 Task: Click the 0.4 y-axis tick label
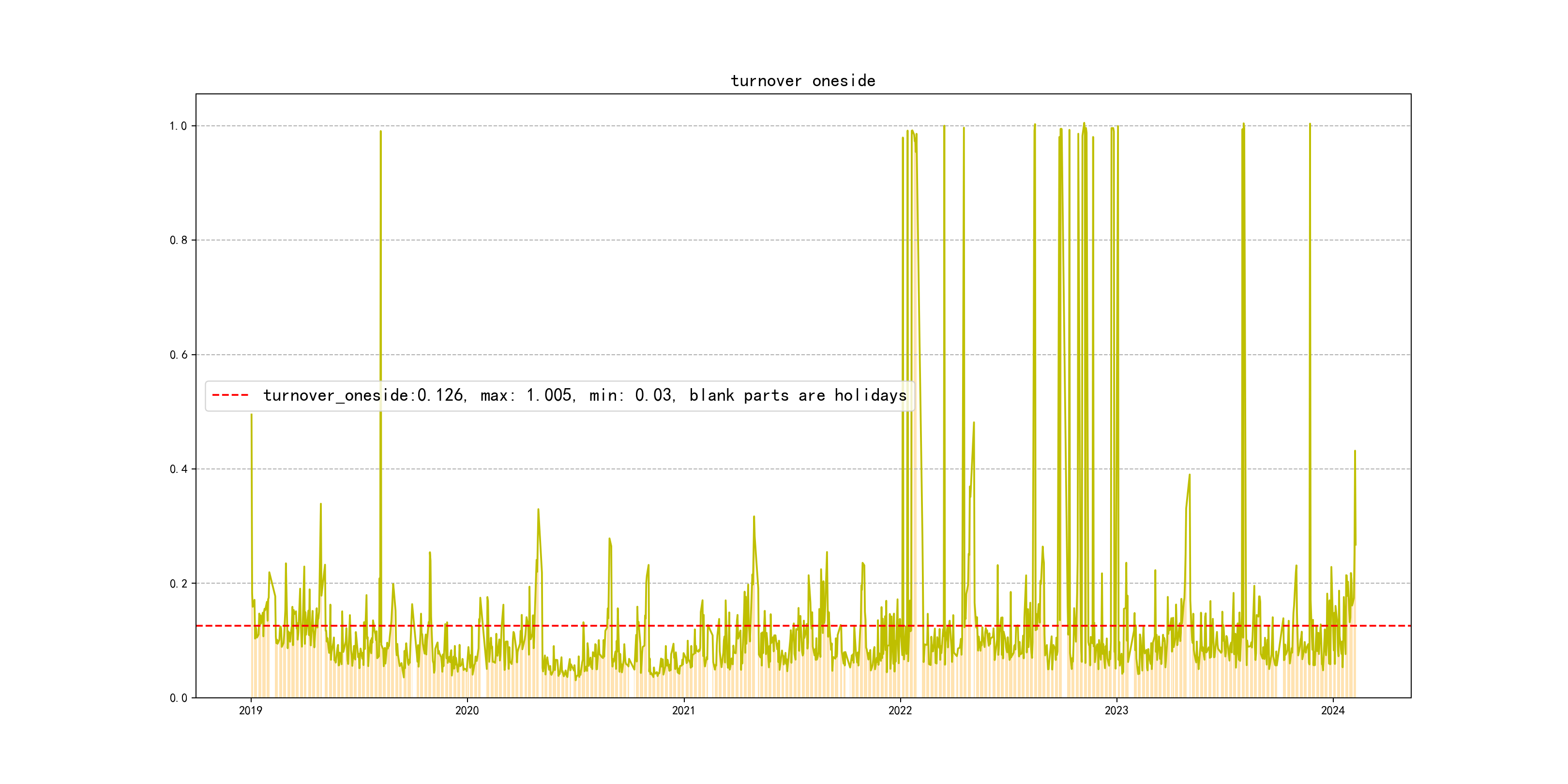(178, 469)
